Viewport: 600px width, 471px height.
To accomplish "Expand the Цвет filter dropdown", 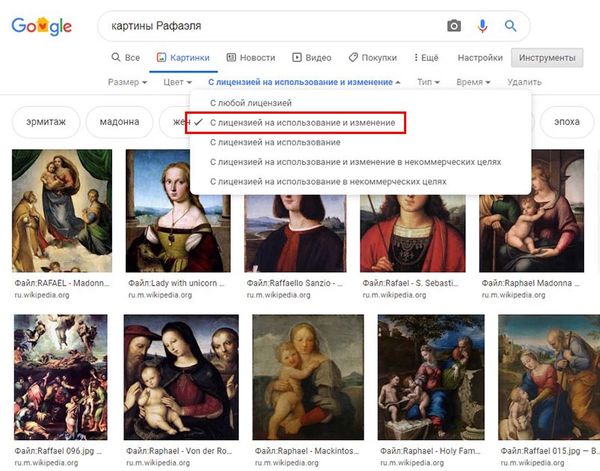I will (x=178, y=82).
